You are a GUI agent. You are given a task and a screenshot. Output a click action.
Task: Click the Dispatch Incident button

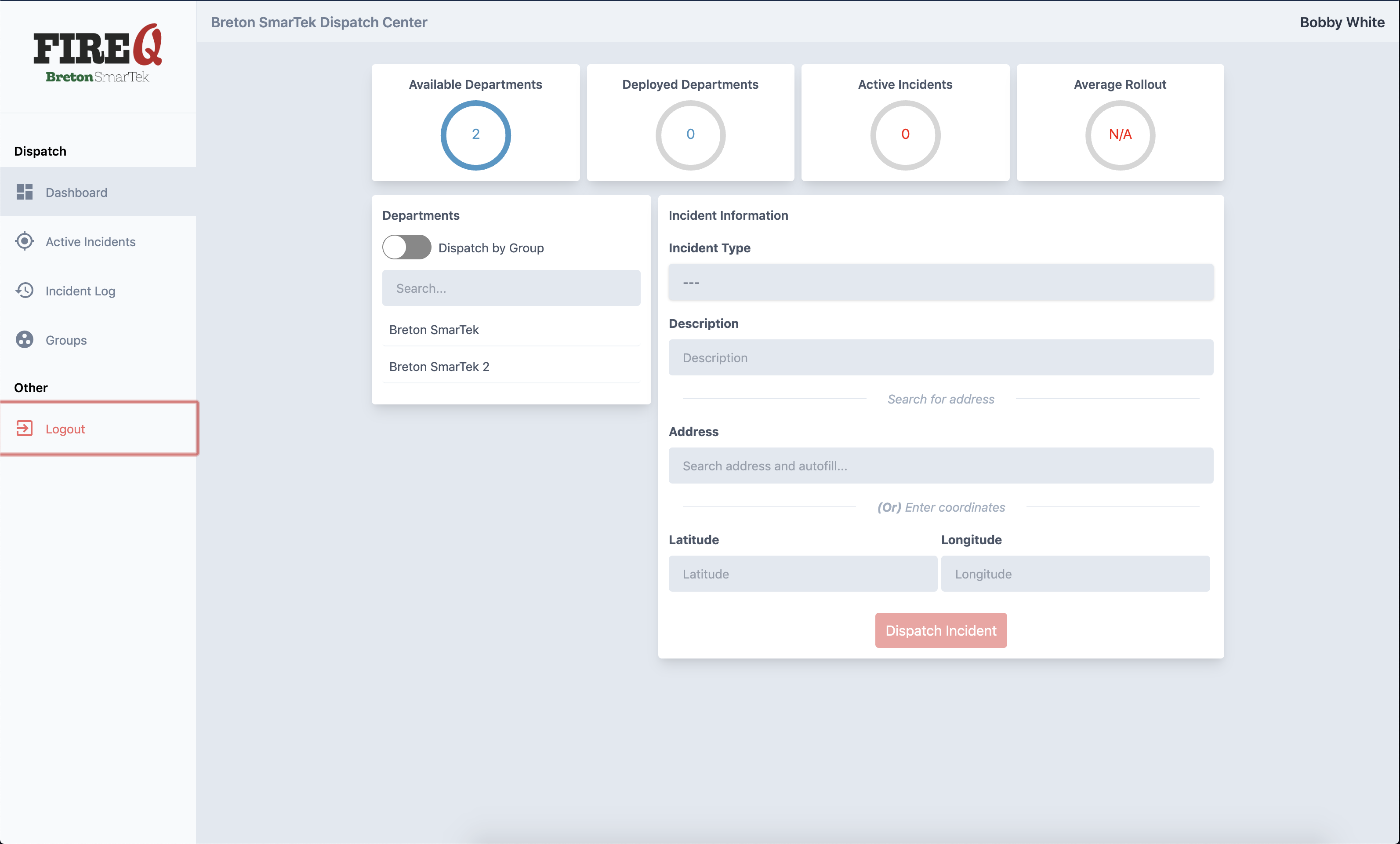[x=941, y=630]
